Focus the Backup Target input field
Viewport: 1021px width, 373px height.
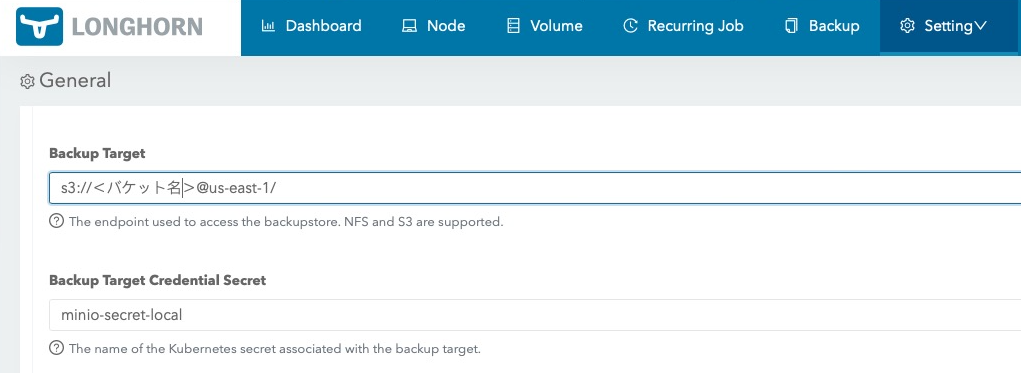[535, 188]
